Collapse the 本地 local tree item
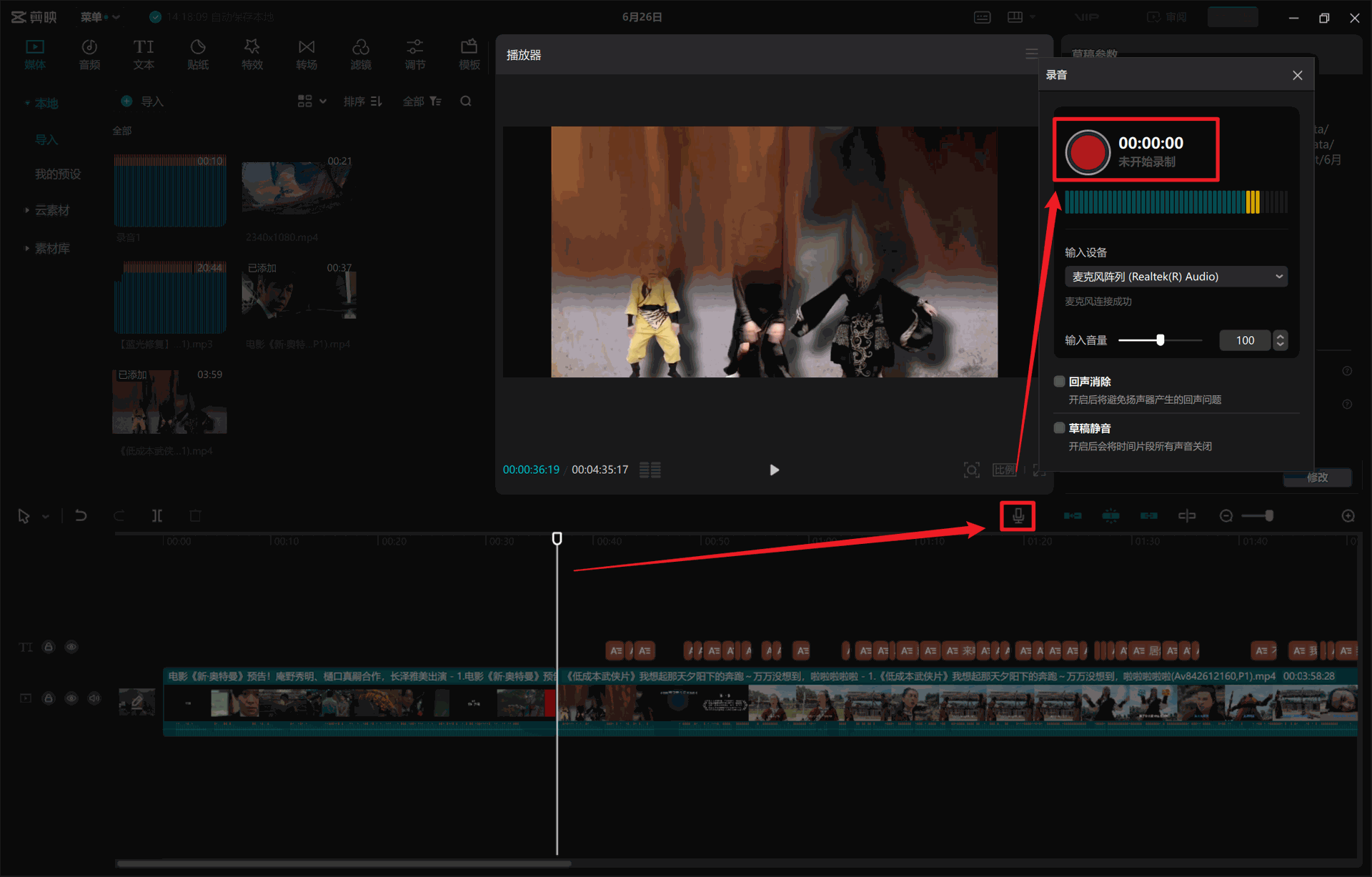Viewport: 1372px width, 877px height. pos(27,104)
